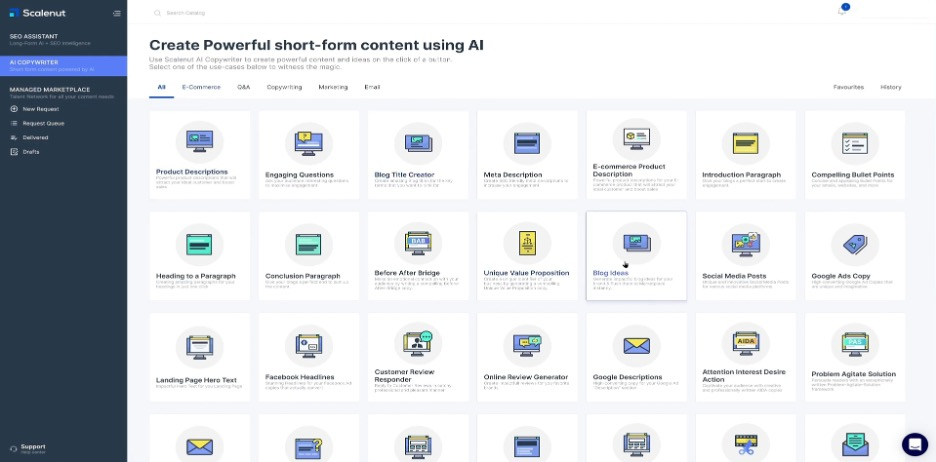Image resolution: width=936 pixels, height=462 pixels.
Task: Click Landing Page Hero Text title
Action: [x=196, y=380]
